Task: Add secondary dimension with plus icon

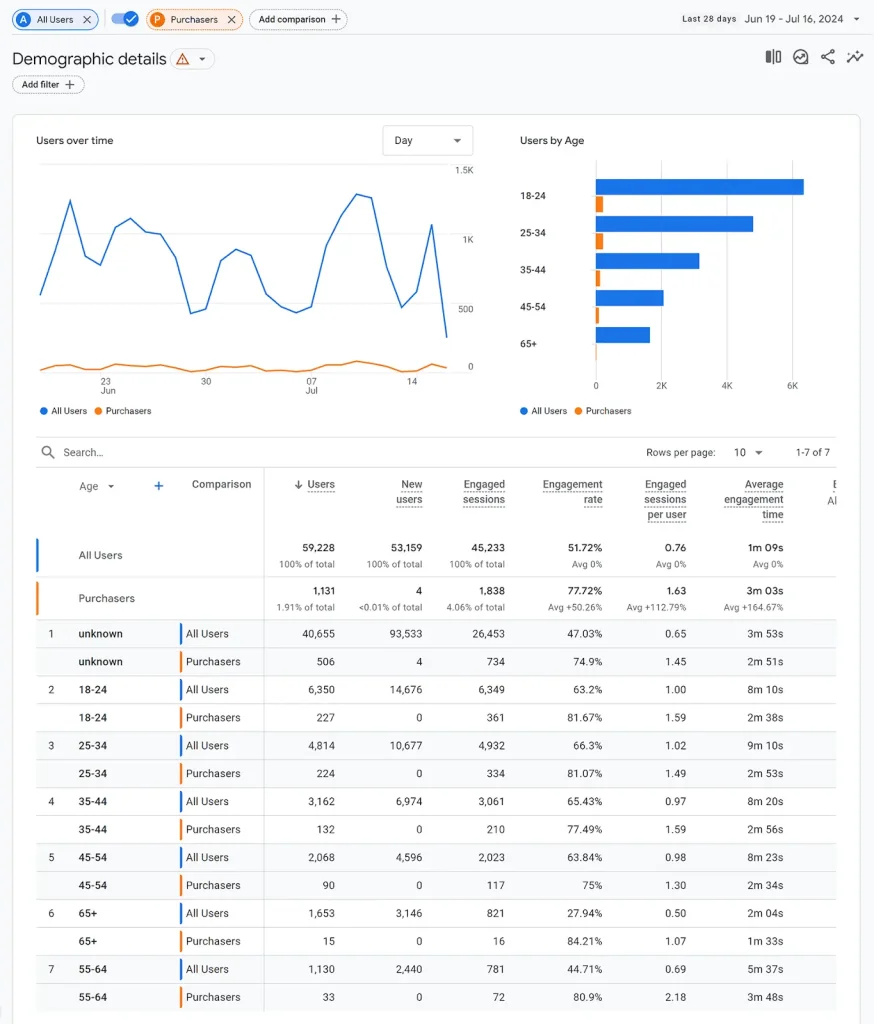Action: 158,486
